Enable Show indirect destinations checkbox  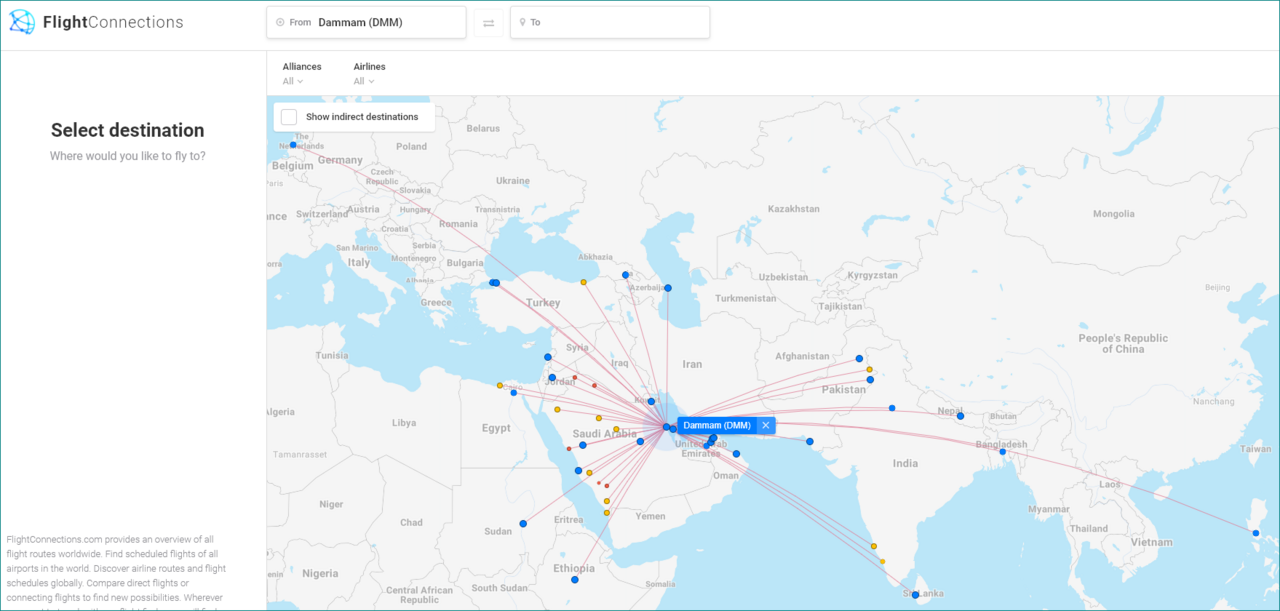(289, 117)
